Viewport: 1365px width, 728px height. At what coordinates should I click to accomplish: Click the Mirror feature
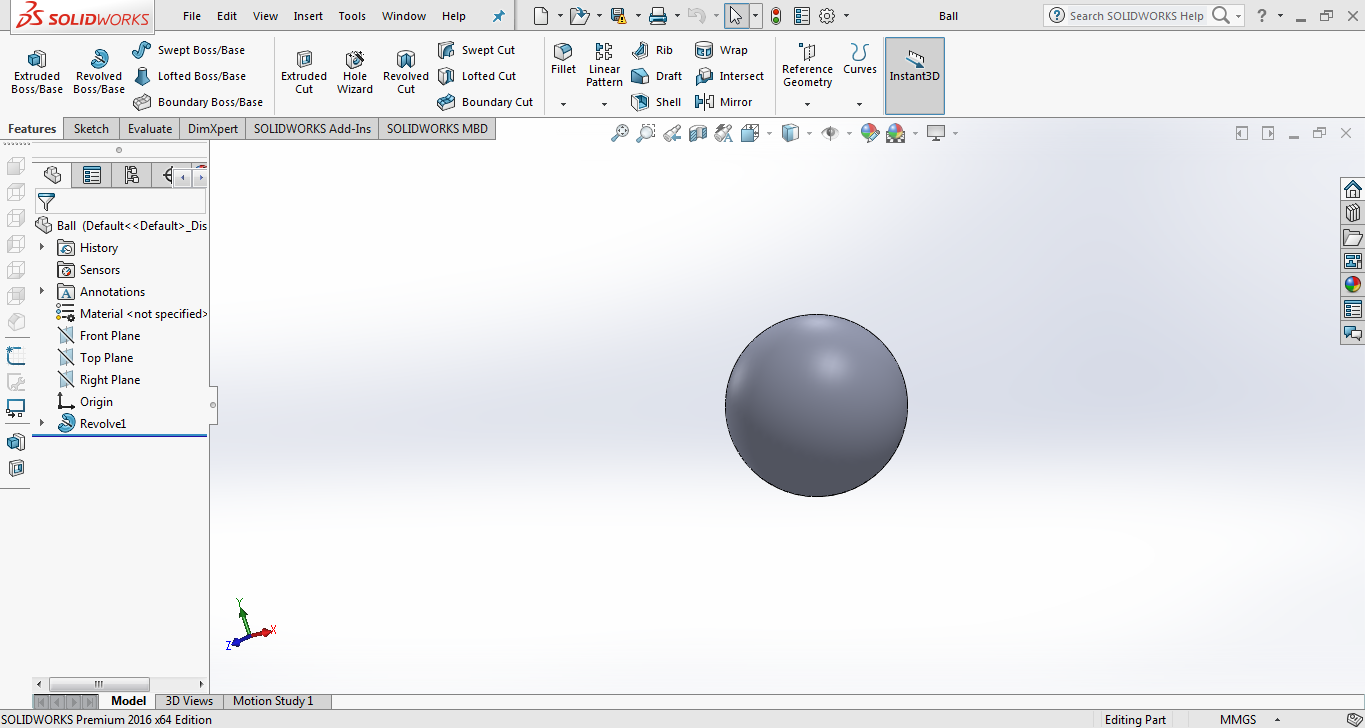[723, 102]
